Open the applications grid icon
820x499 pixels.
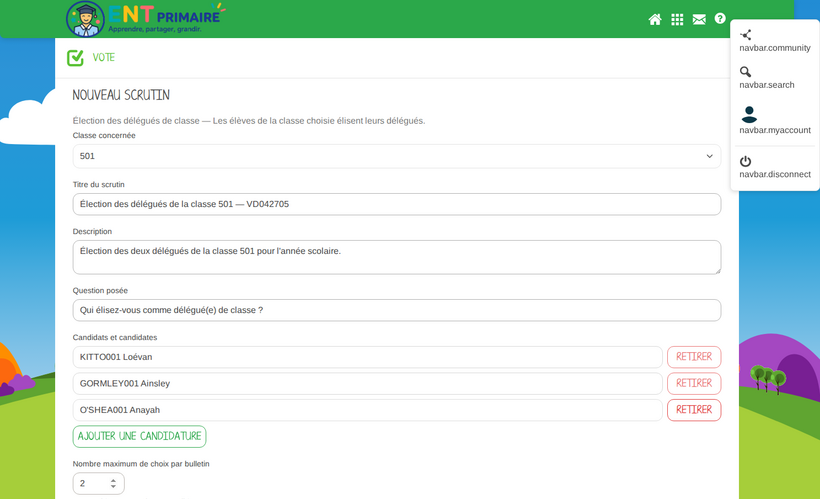coord(677,19)
